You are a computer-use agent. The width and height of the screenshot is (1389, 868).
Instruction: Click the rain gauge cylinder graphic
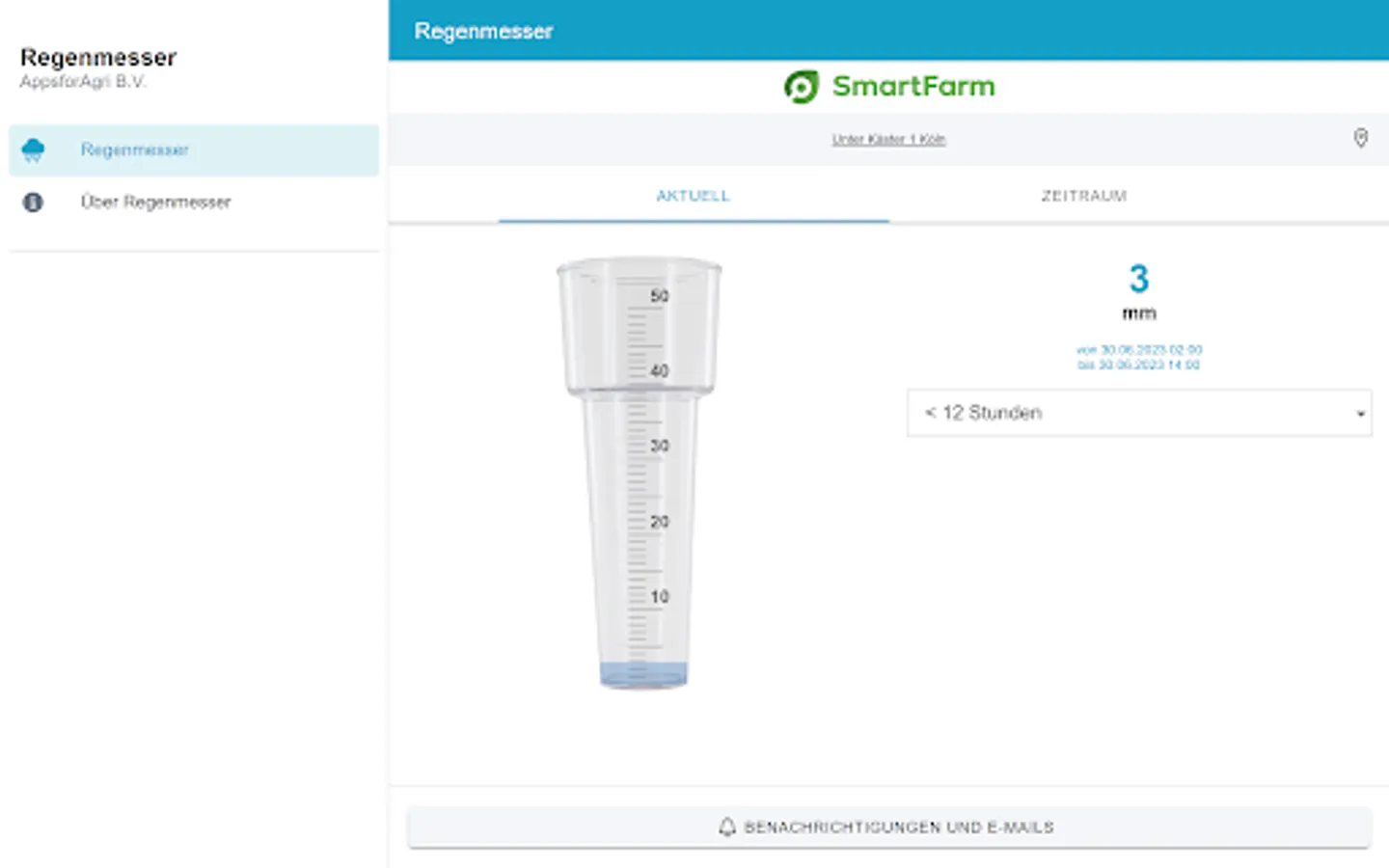coord(640,473)
